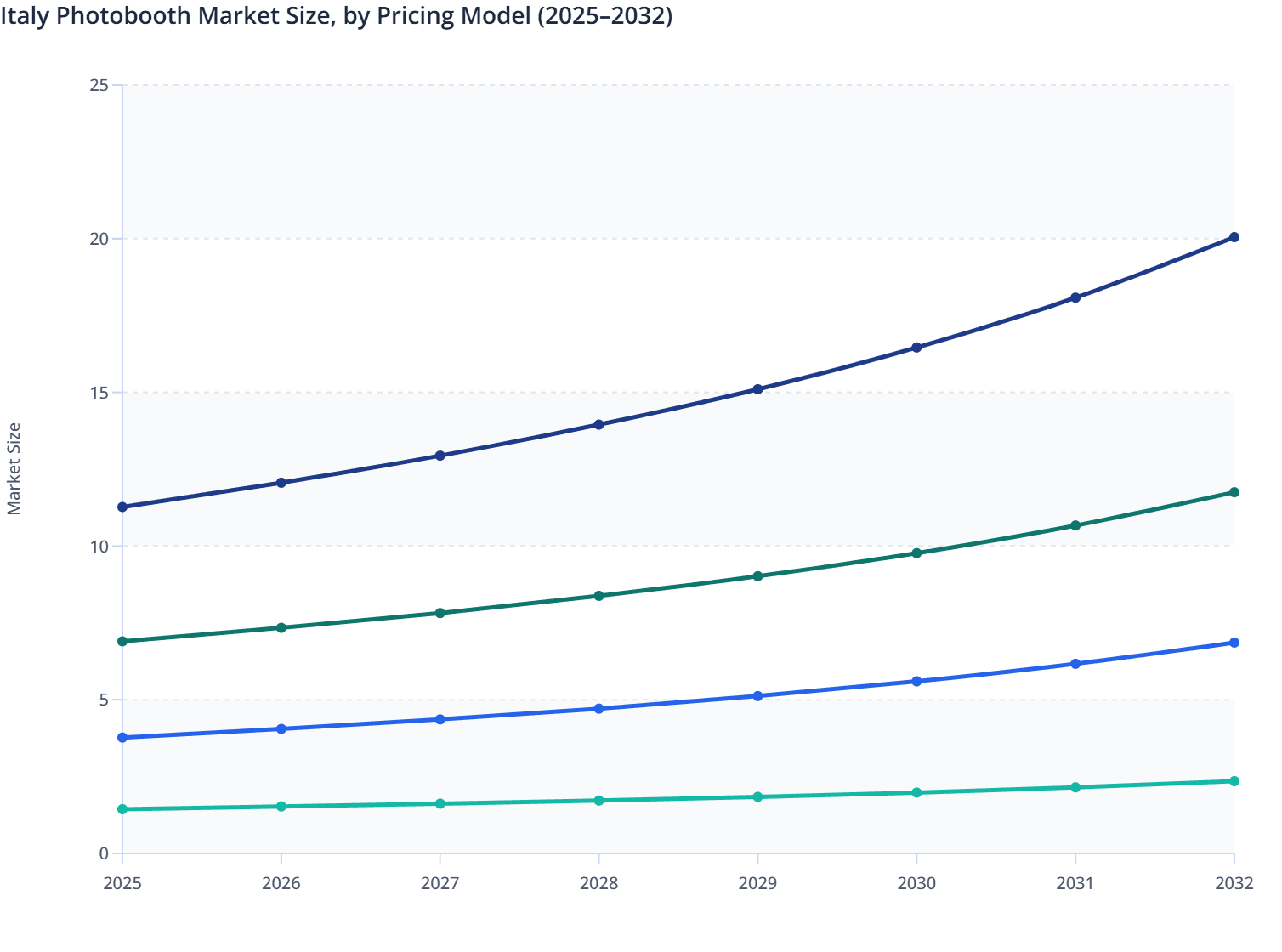Click the chart title text

click(x=338, y=15)
